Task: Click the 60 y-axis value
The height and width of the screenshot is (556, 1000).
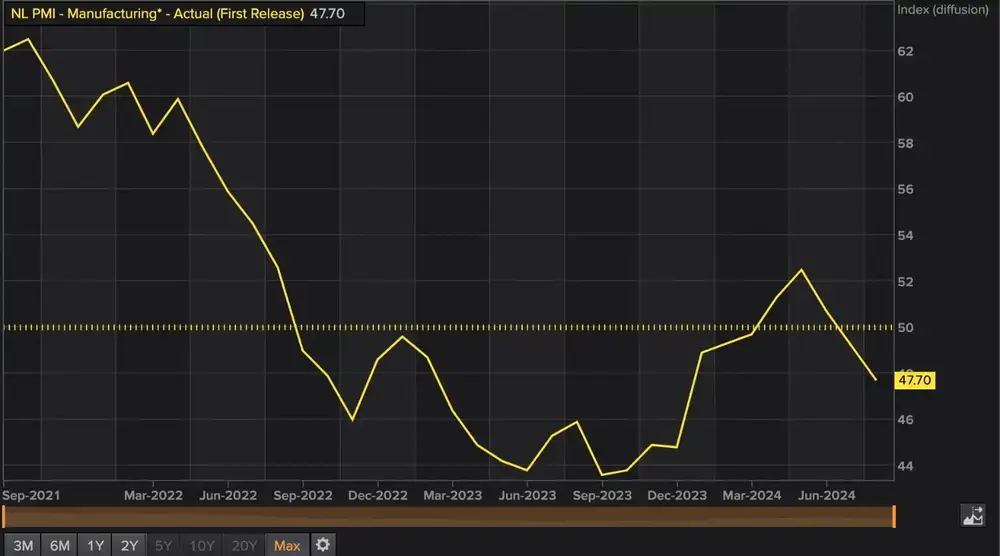Action: click(905, 98)
